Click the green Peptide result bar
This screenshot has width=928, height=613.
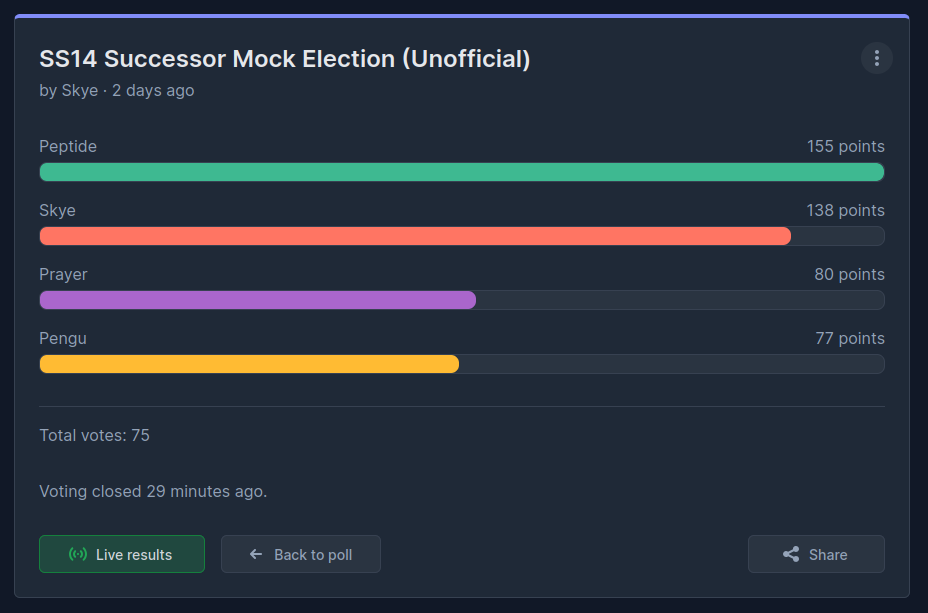tap(462, 172)
